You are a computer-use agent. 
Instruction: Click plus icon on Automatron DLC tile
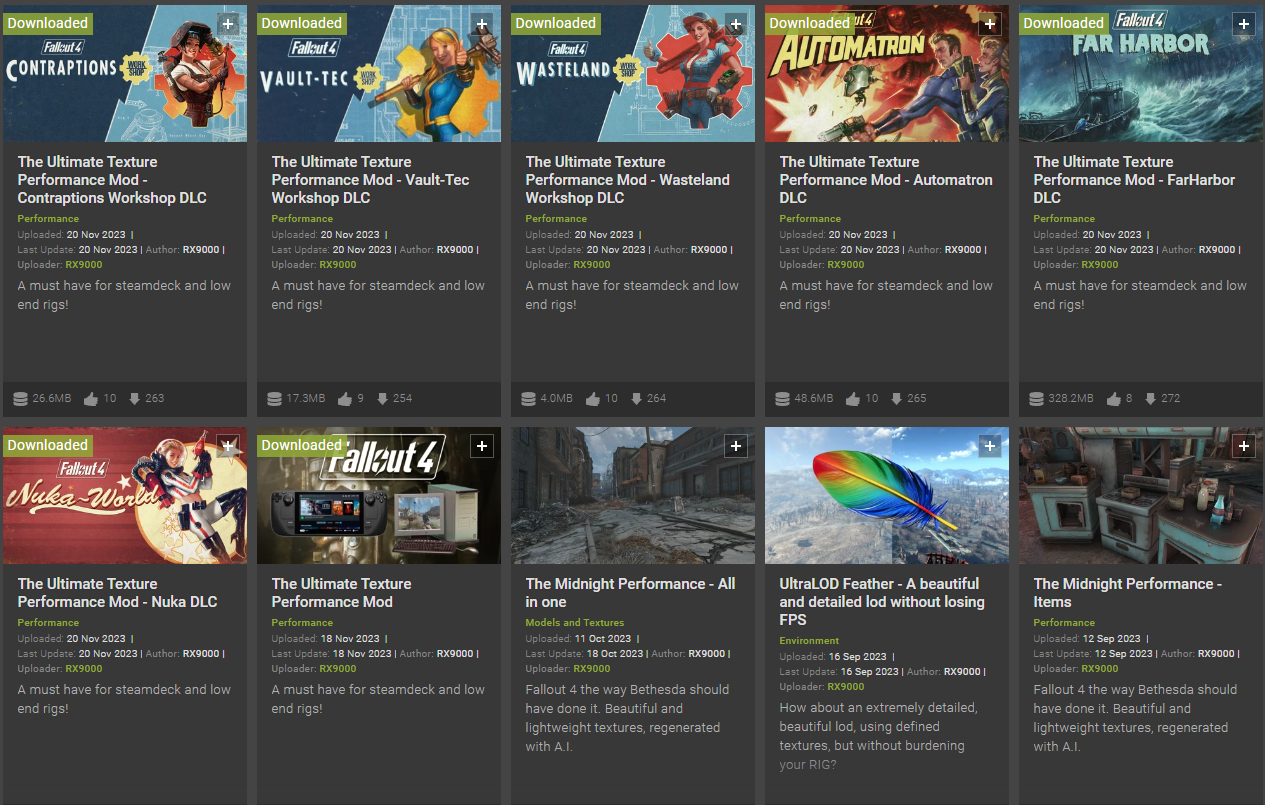[x=990, y=23]
